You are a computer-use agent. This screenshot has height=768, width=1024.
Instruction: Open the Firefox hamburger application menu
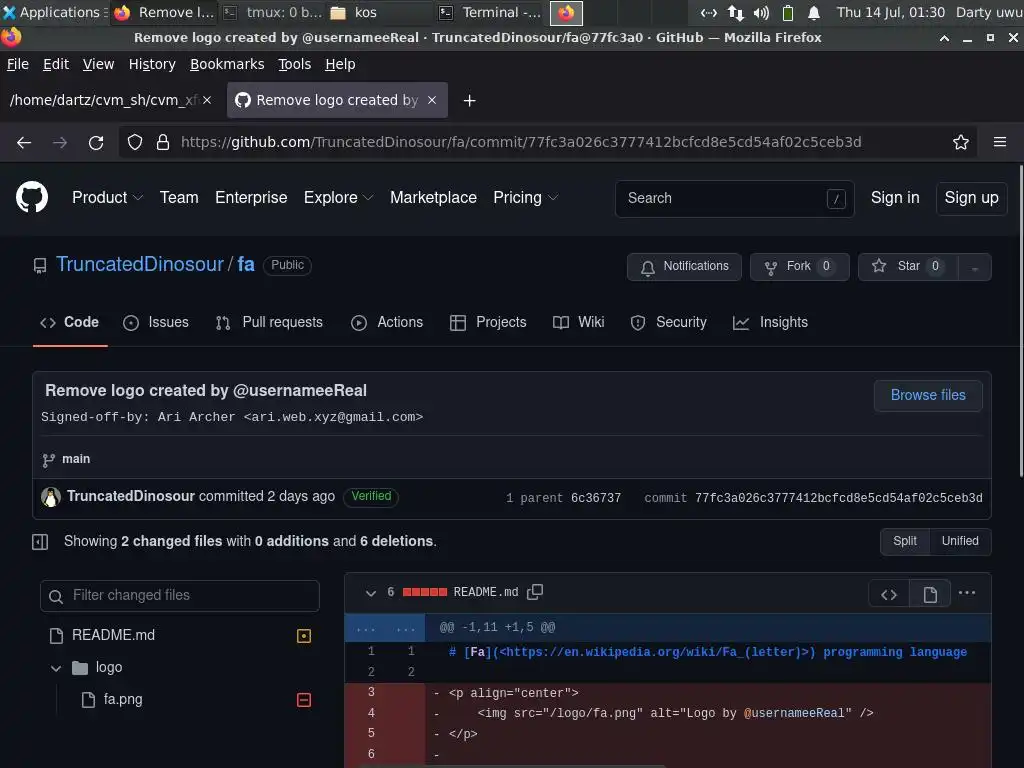pos(1000,142)
